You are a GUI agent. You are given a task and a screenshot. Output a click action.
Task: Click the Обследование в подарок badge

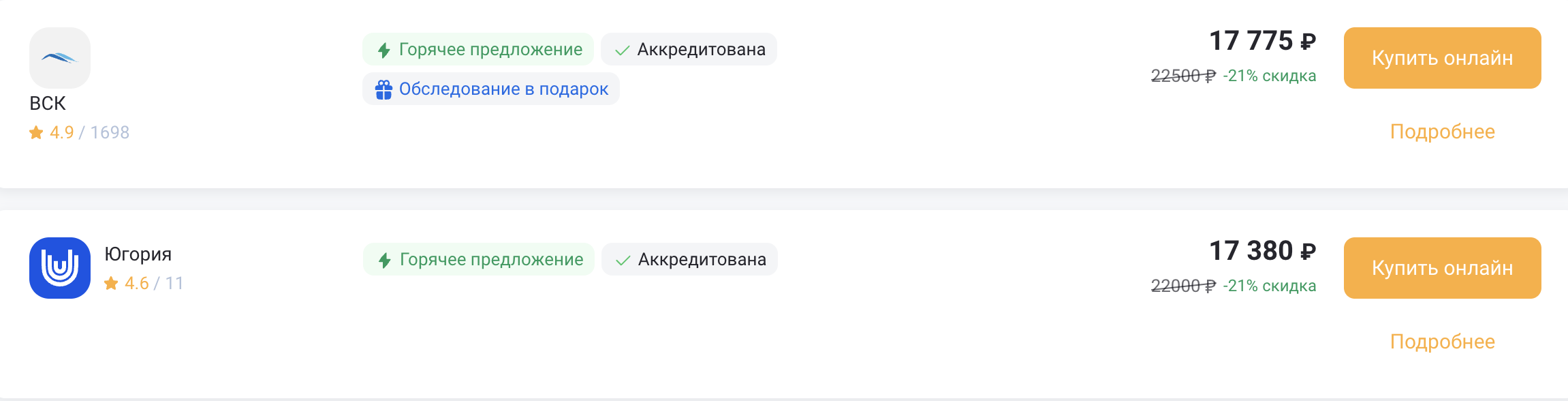(x=491, y=89)
